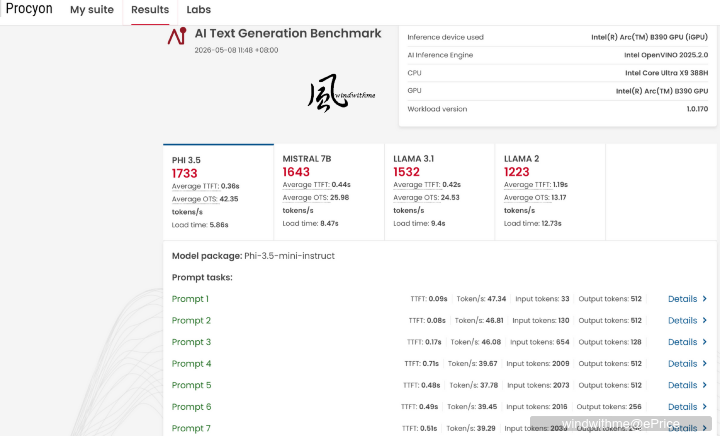Click the Procyon logo text

pos(29,9)
